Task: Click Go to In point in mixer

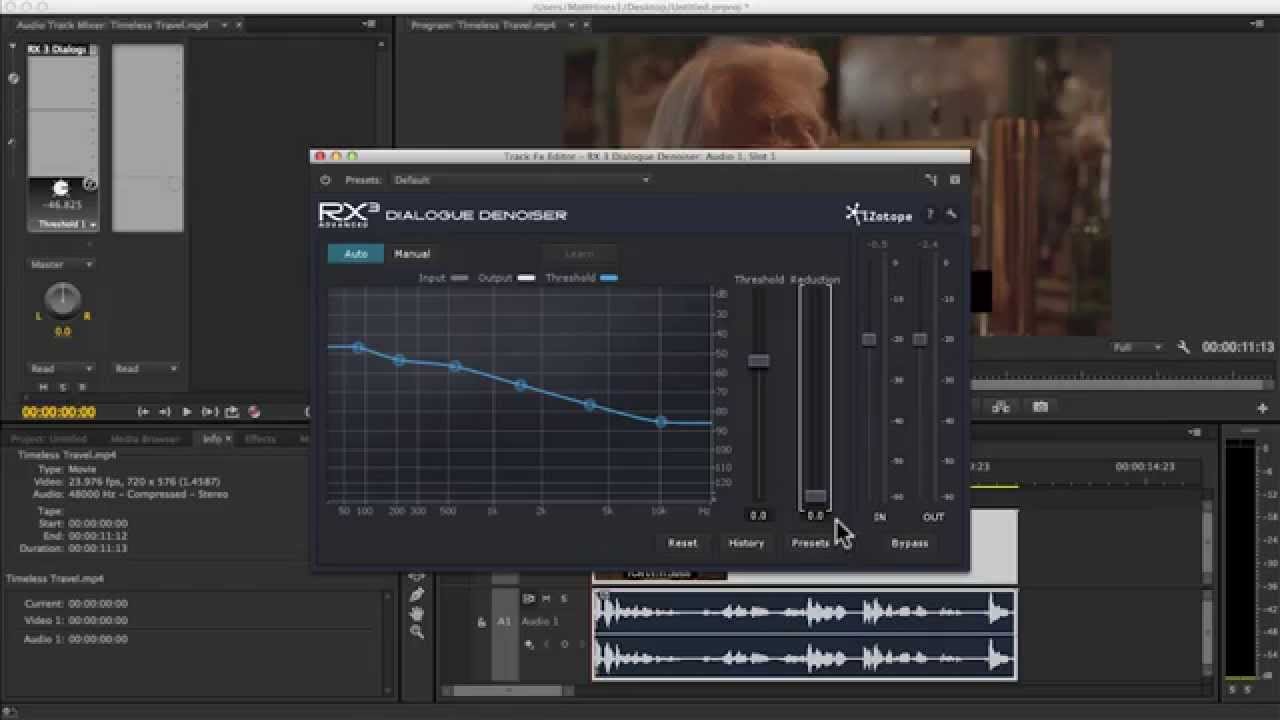Action: click(x=143, y=411)
